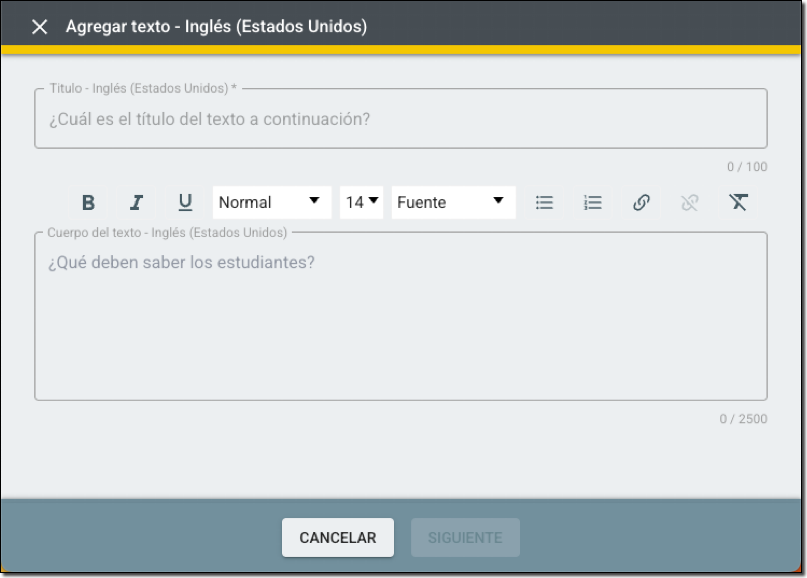Close the Agregar texto dialog
The width and height of the screenshot is (807, 578).
tap(39, 27)
